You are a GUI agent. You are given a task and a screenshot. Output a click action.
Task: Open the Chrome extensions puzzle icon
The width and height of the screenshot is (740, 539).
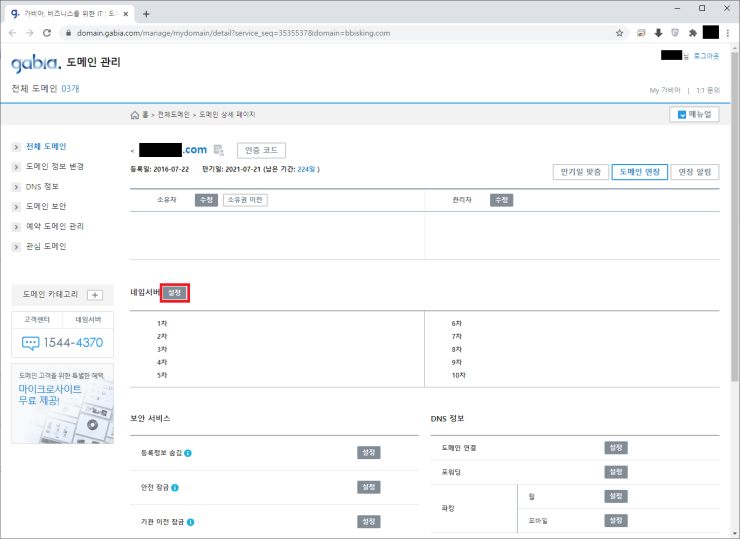pyautogui.click(x=692, y=32)
